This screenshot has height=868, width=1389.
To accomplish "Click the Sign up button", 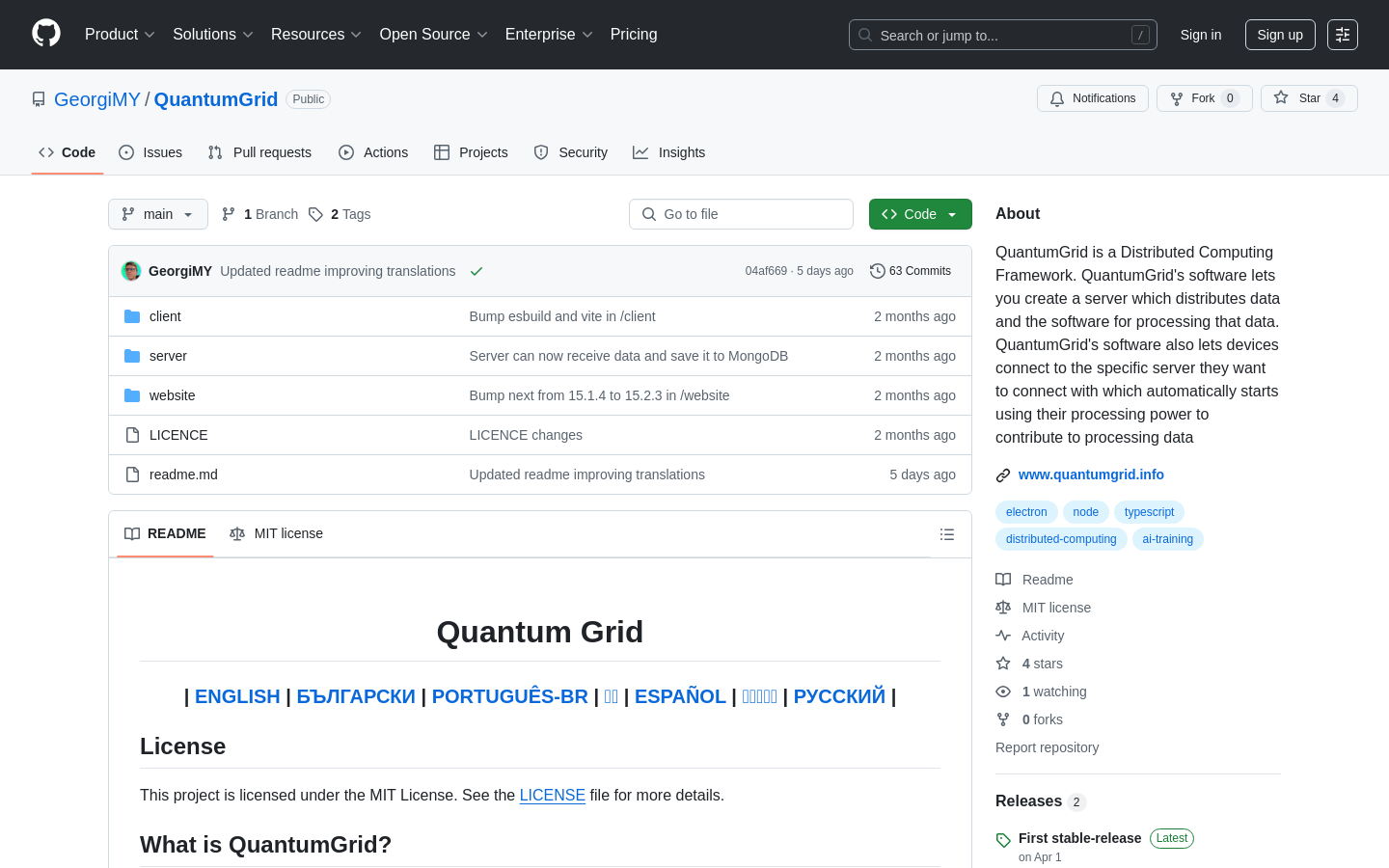I will tap(1280, 35).
